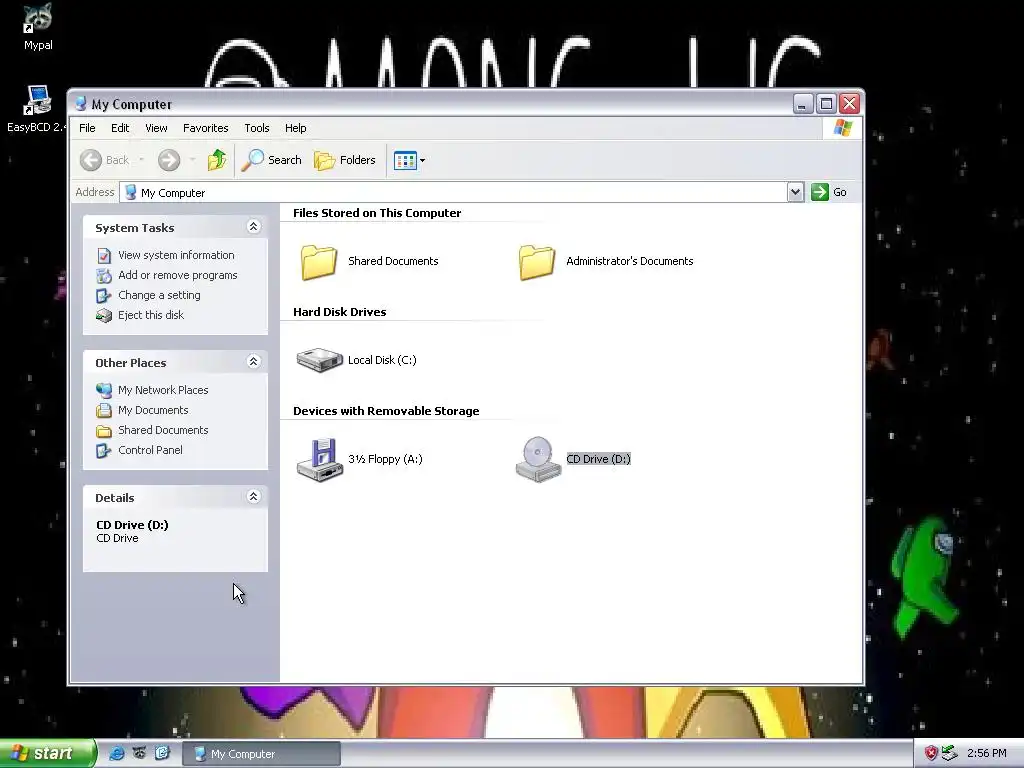Select the Shared Documents folder icon
This screenshot has height=768, width=1024.
coord(319,262)
